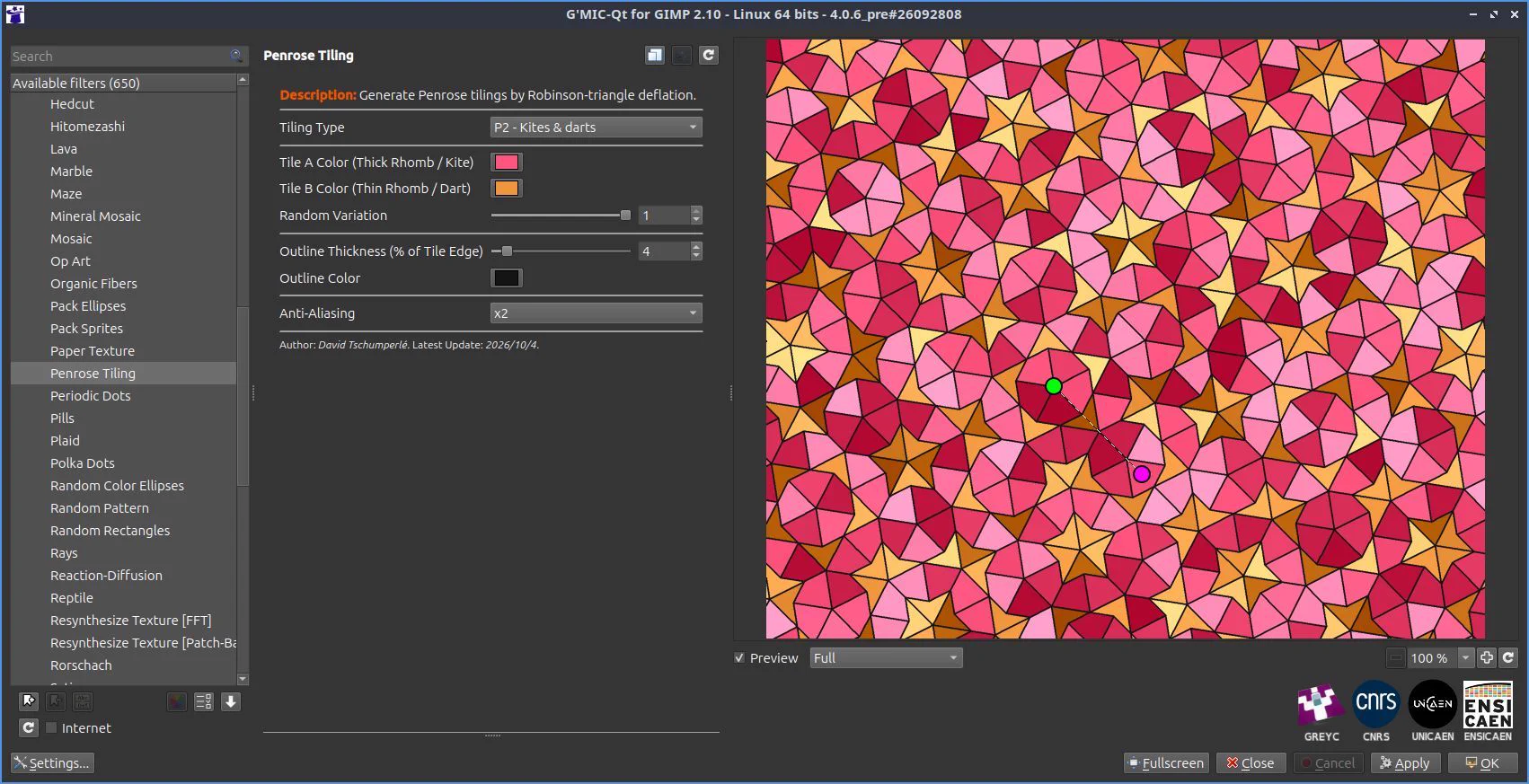This screenshot has height=784, width=1529.
Task: Select the Hitomezashi filter
Action: pos(87,127)
